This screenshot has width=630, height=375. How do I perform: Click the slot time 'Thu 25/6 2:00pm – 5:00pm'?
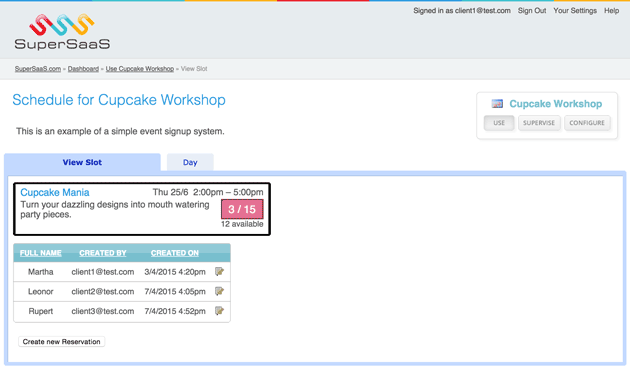208,192
